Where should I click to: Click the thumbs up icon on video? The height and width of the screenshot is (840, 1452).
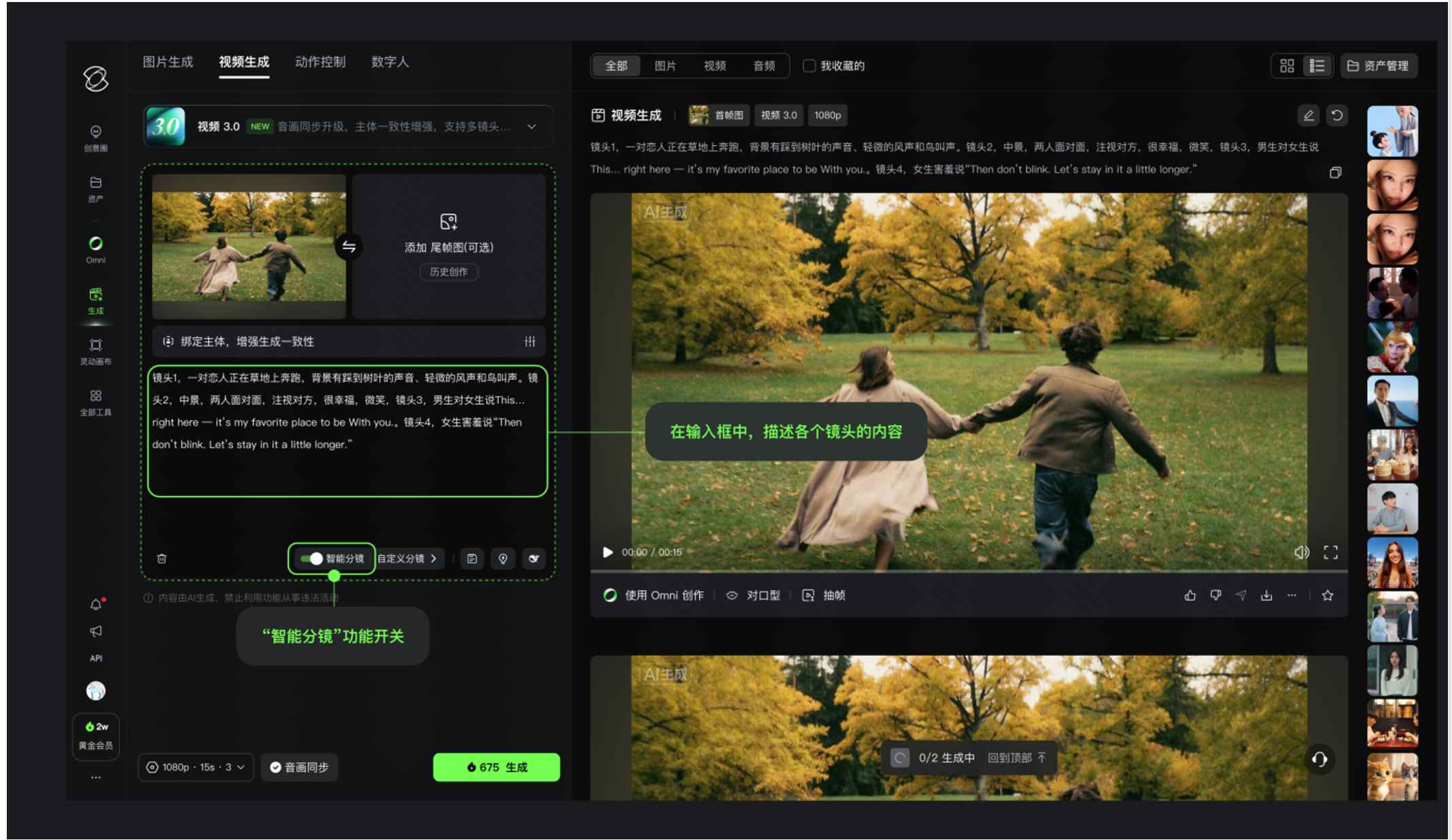coord(1190,595)
